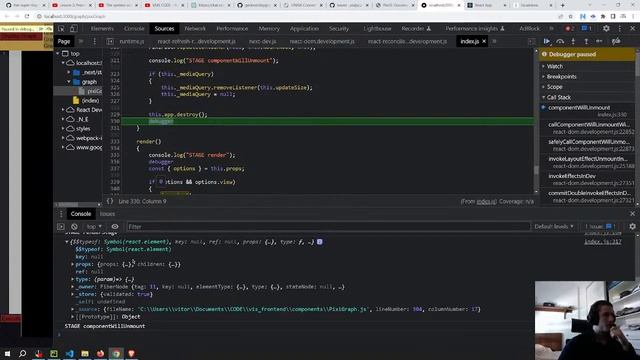The image size is (640, 360).
Task: Toggle the device toolbar icon
Action: [x=73, y=29]
